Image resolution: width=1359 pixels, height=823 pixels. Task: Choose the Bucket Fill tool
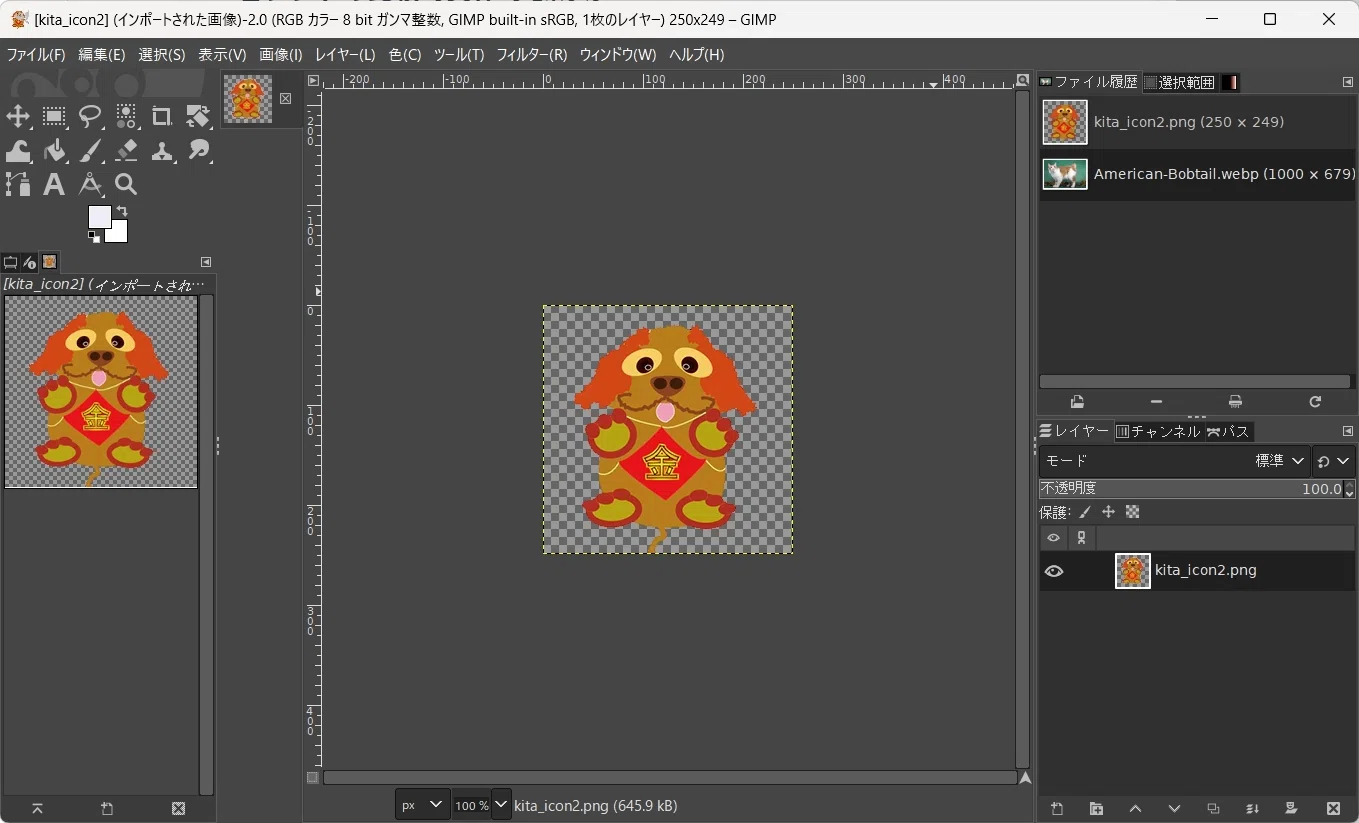pos(54,151)
